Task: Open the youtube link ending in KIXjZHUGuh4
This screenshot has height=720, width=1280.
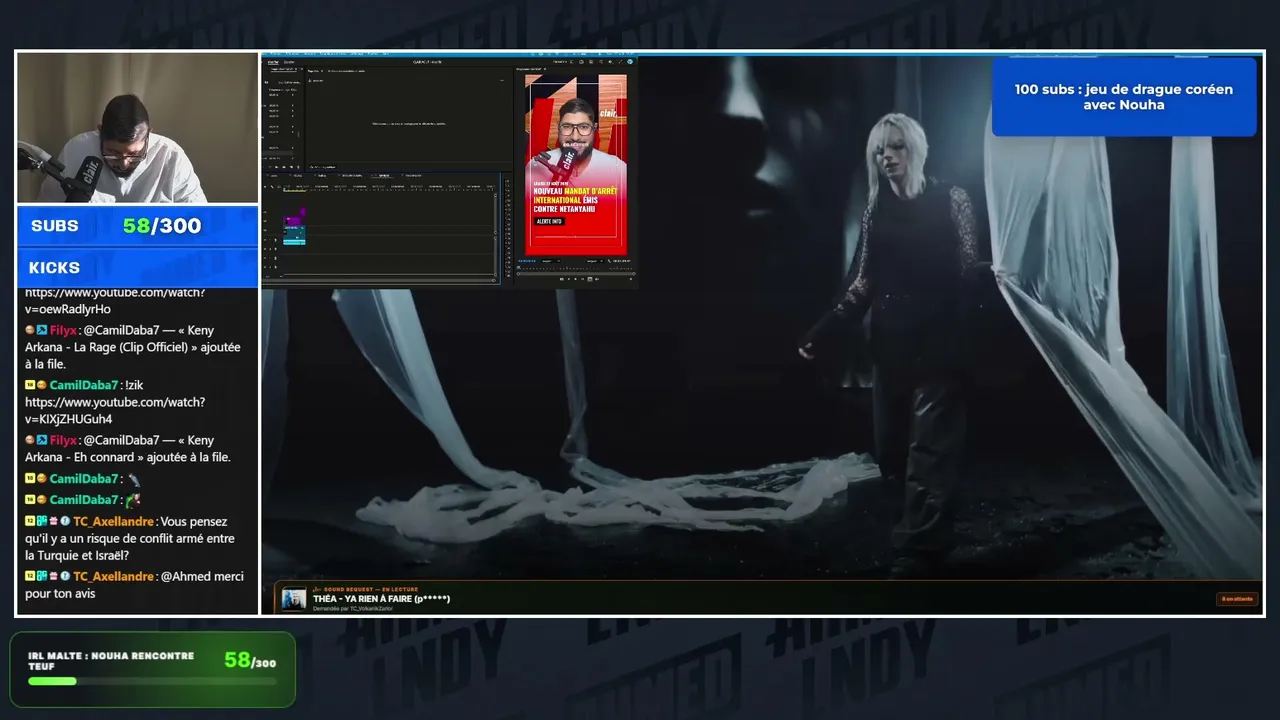Action: click(x=115, y=411)
